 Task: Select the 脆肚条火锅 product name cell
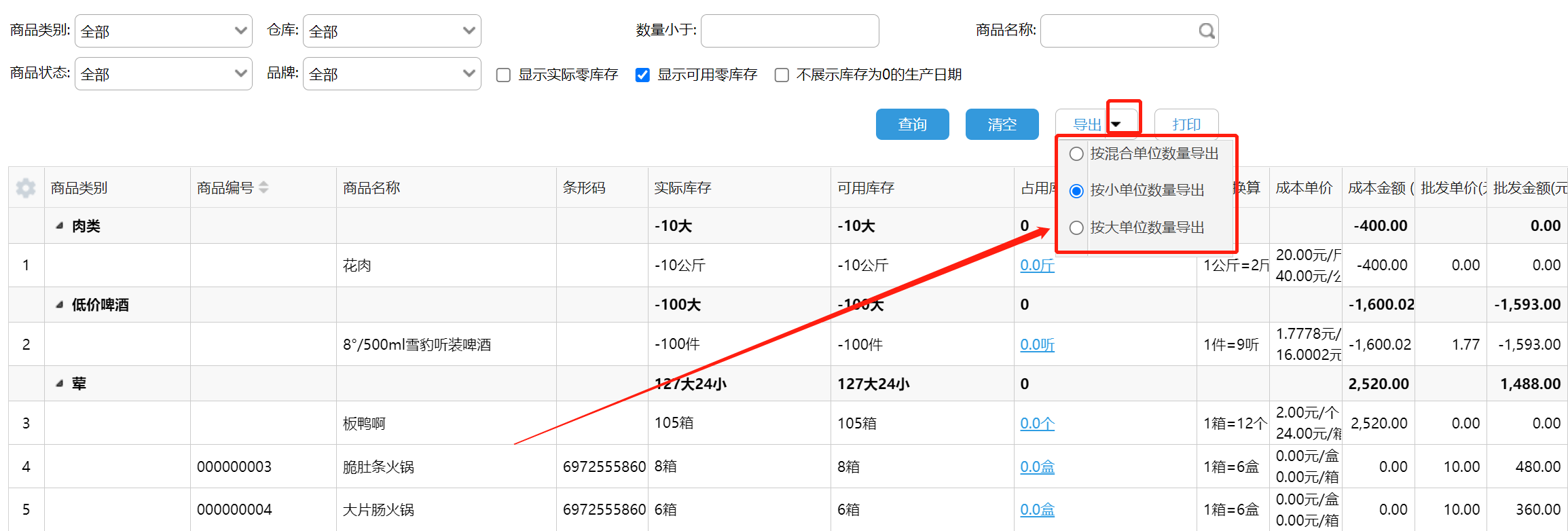point(446,466)
